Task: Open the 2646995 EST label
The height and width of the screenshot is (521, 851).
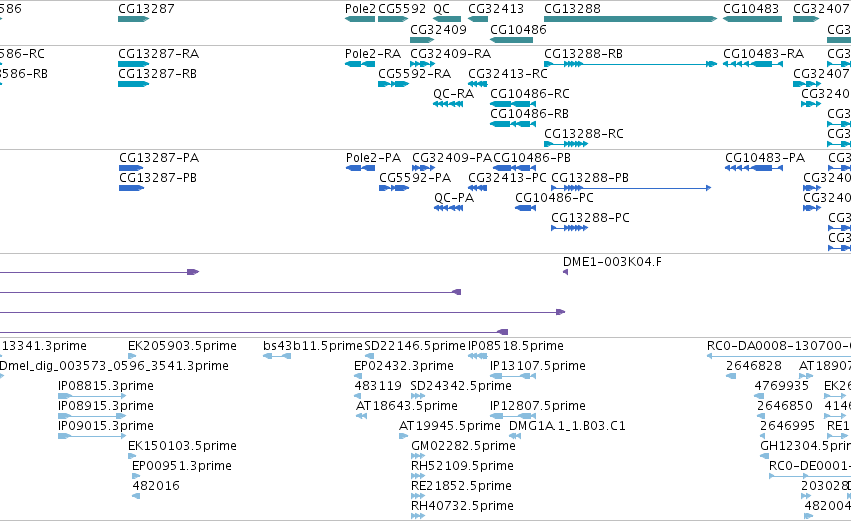Action: click(x=786, y=427)
